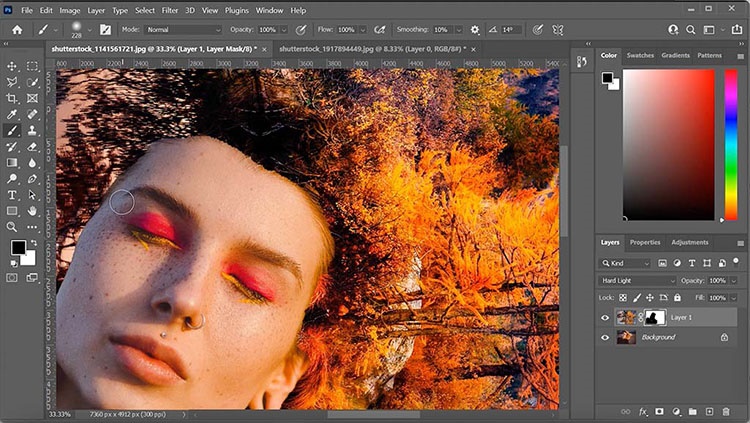Click inside the color picker field
This screenshot has width=750, height=423.
[669, 145]
